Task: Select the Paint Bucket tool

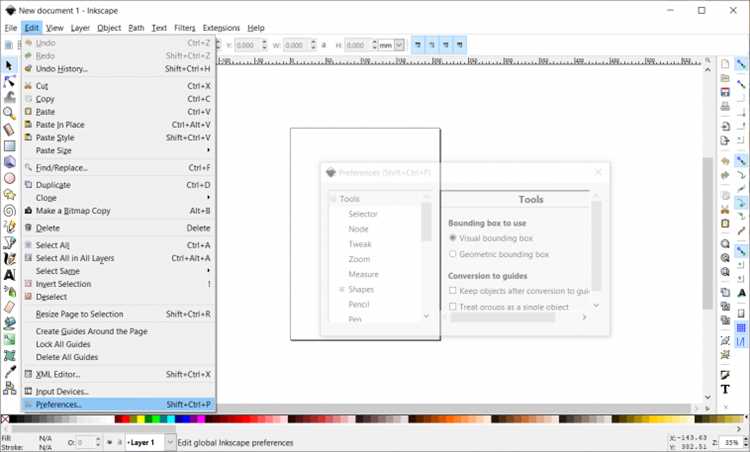Action: point(9,323)
